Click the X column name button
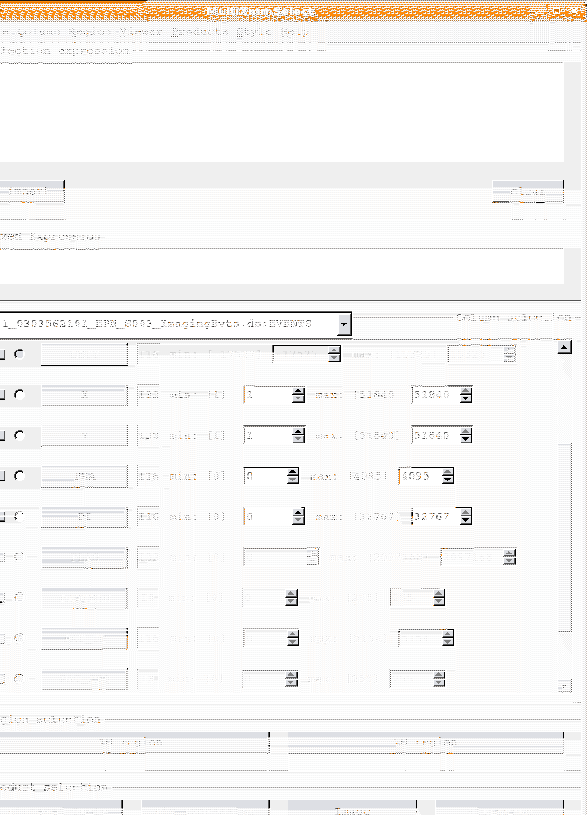The image size is (587, 815). pyautogui.click(x=84, y=395)
